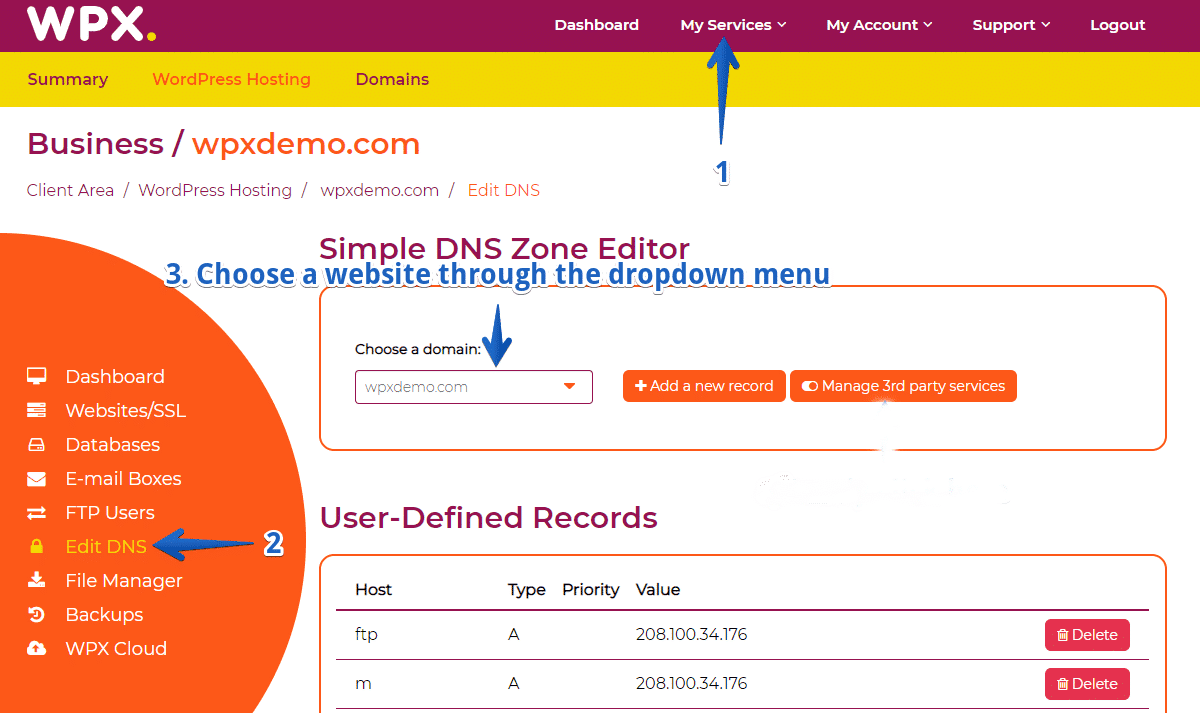Click the FTP Users arrows icon
This screenshot has width=1200, height=713.
coord(37,513)
